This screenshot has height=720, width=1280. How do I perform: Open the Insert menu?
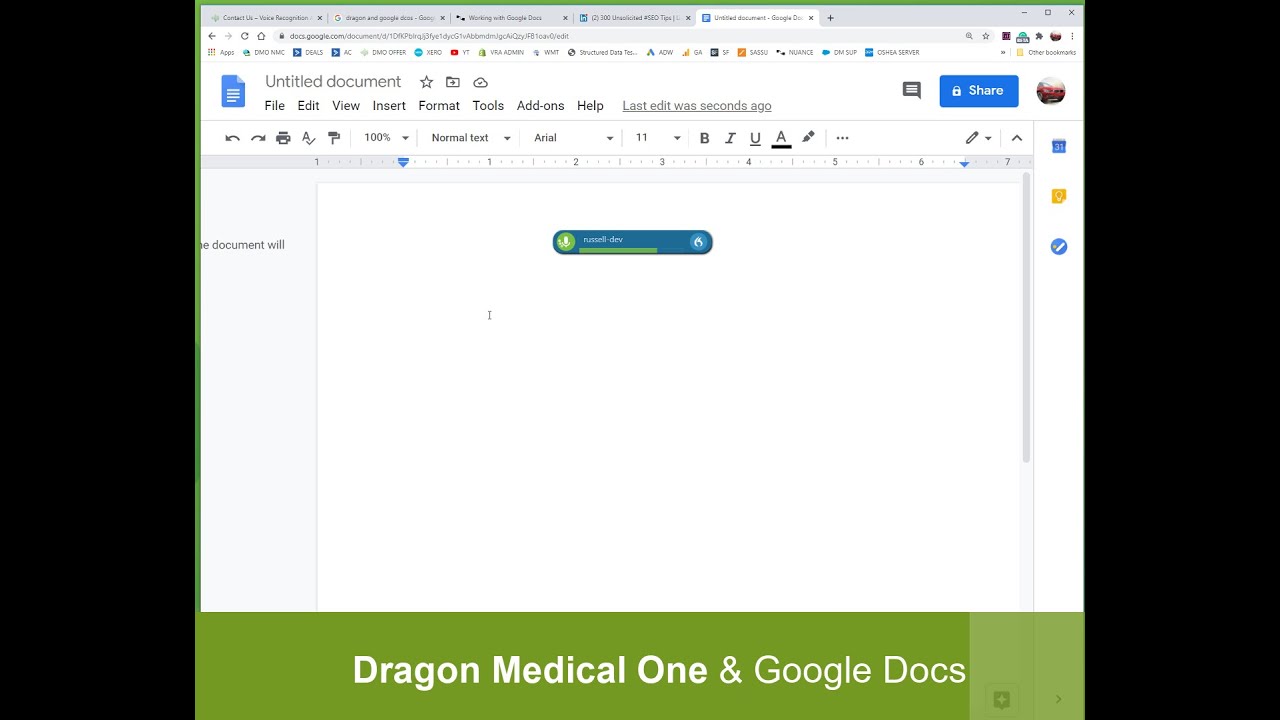pyautogui.click(x=389, y=106)
